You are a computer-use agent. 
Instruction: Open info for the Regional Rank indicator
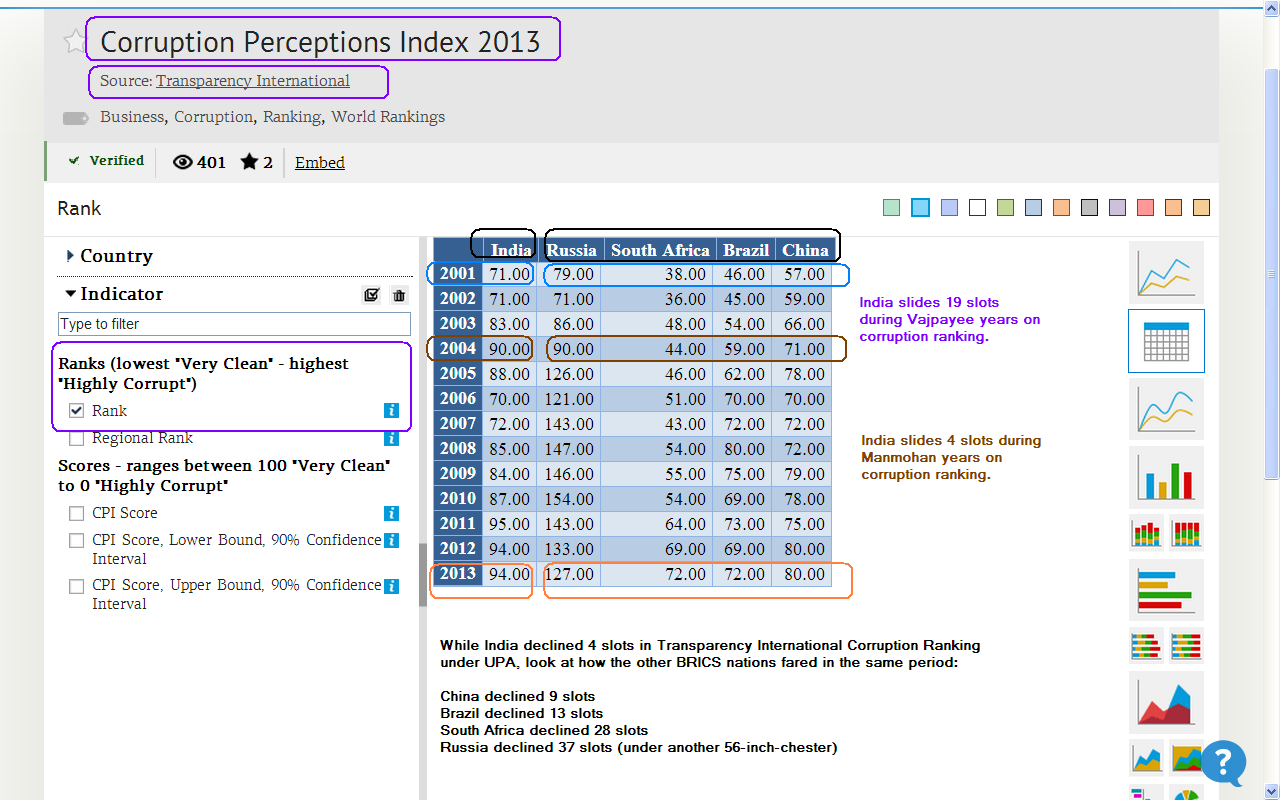pyautogui.click(x=392, y=438)
